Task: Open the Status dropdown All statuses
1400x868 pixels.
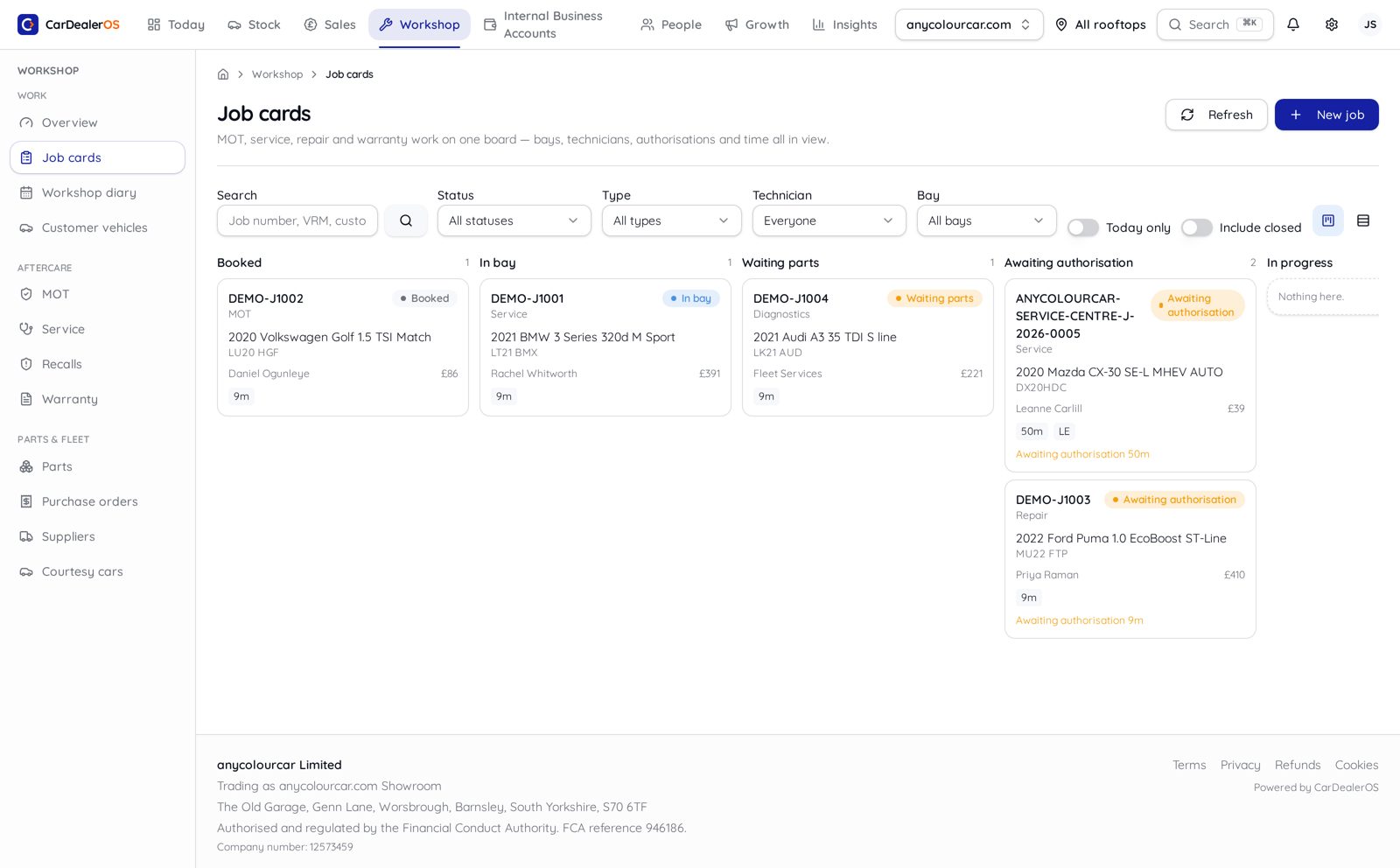Action: click(x=514, y=220)
